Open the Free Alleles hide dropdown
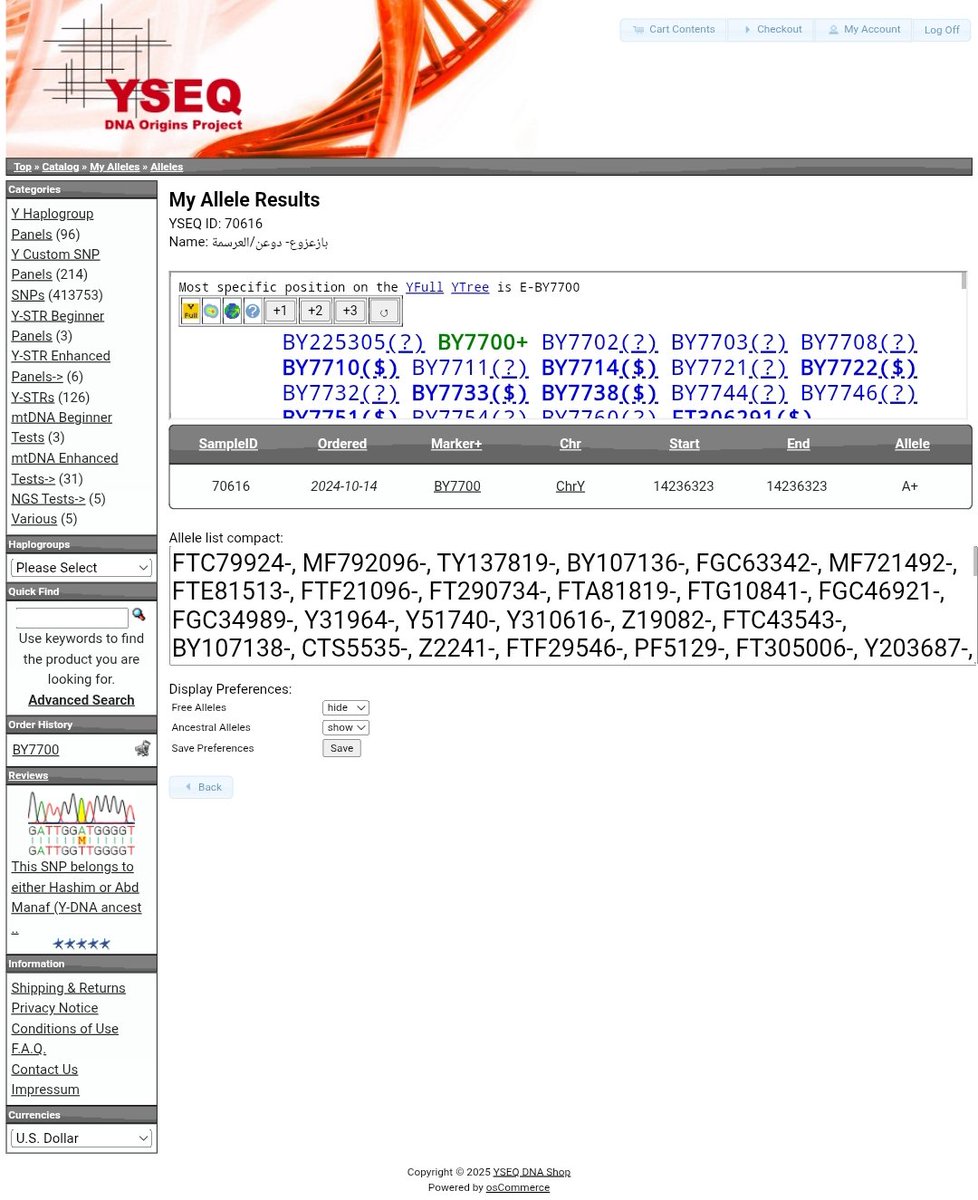 (346, 707)
